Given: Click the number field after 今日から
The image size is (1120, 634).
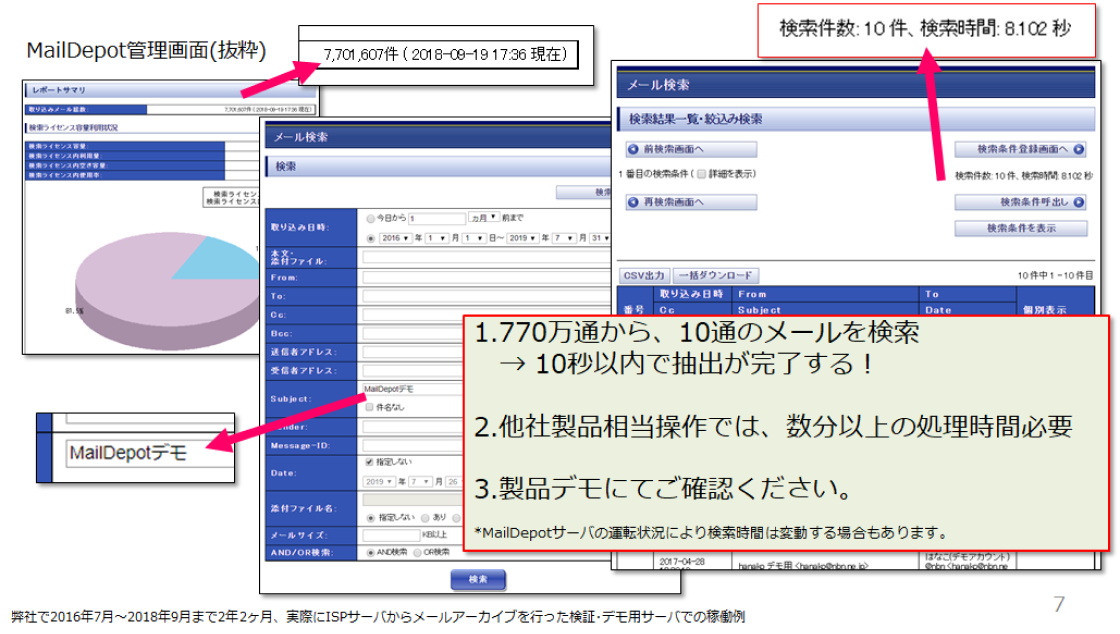Looking at the screenshot, I should 436,218.
